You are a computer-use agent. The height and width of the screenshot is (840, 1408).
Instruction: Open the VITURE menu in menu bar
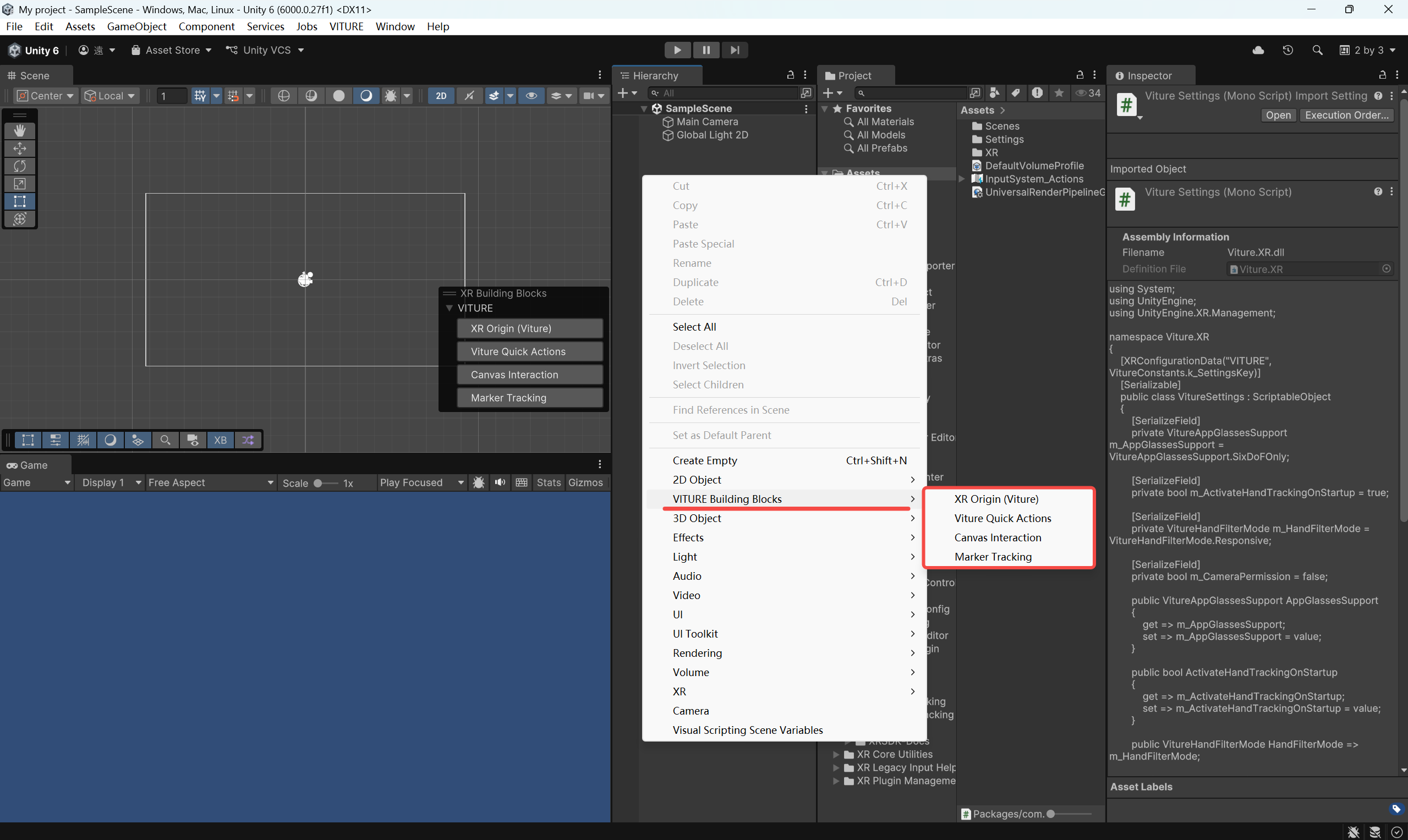(x=347, y=26)
